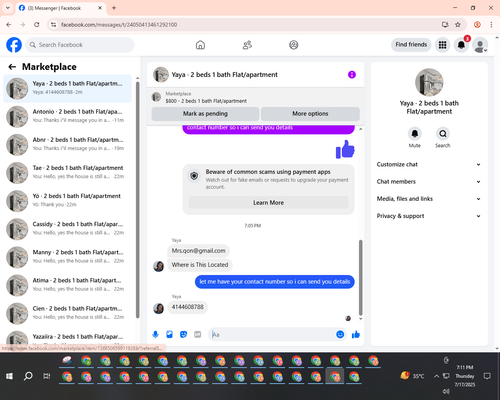This screenshot has height=400, width=500.
Task: Click message Mrs.qon@gmail.com
Action: tap(198, 251)
